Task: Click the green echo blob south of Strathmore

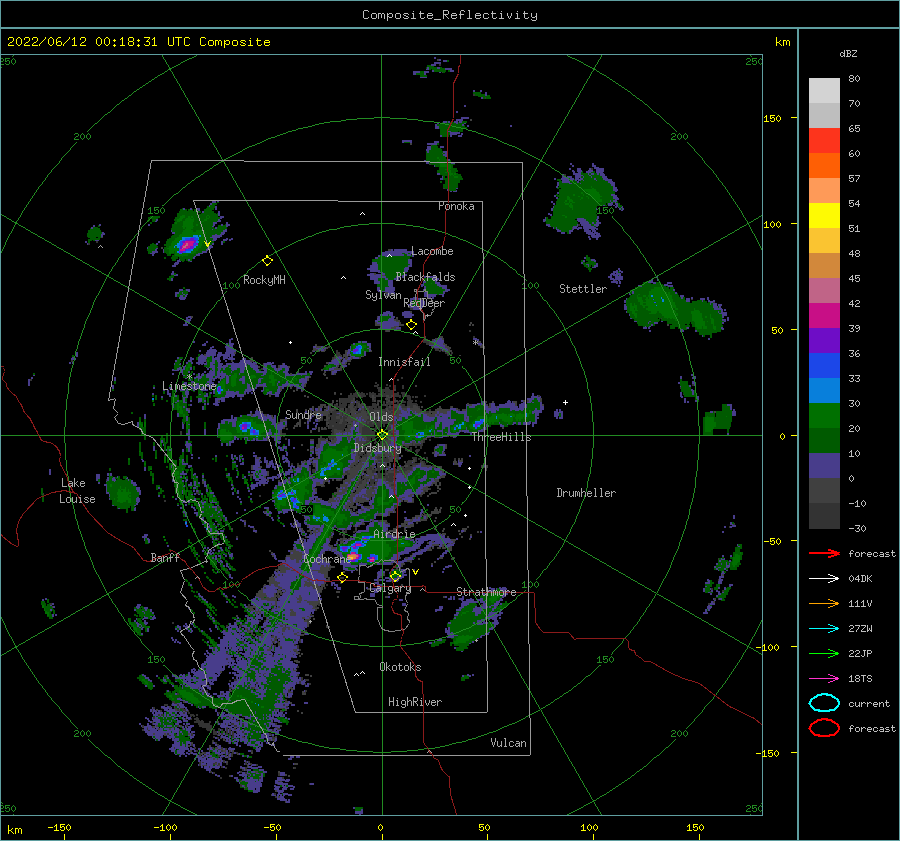Action: pos(474,623)
